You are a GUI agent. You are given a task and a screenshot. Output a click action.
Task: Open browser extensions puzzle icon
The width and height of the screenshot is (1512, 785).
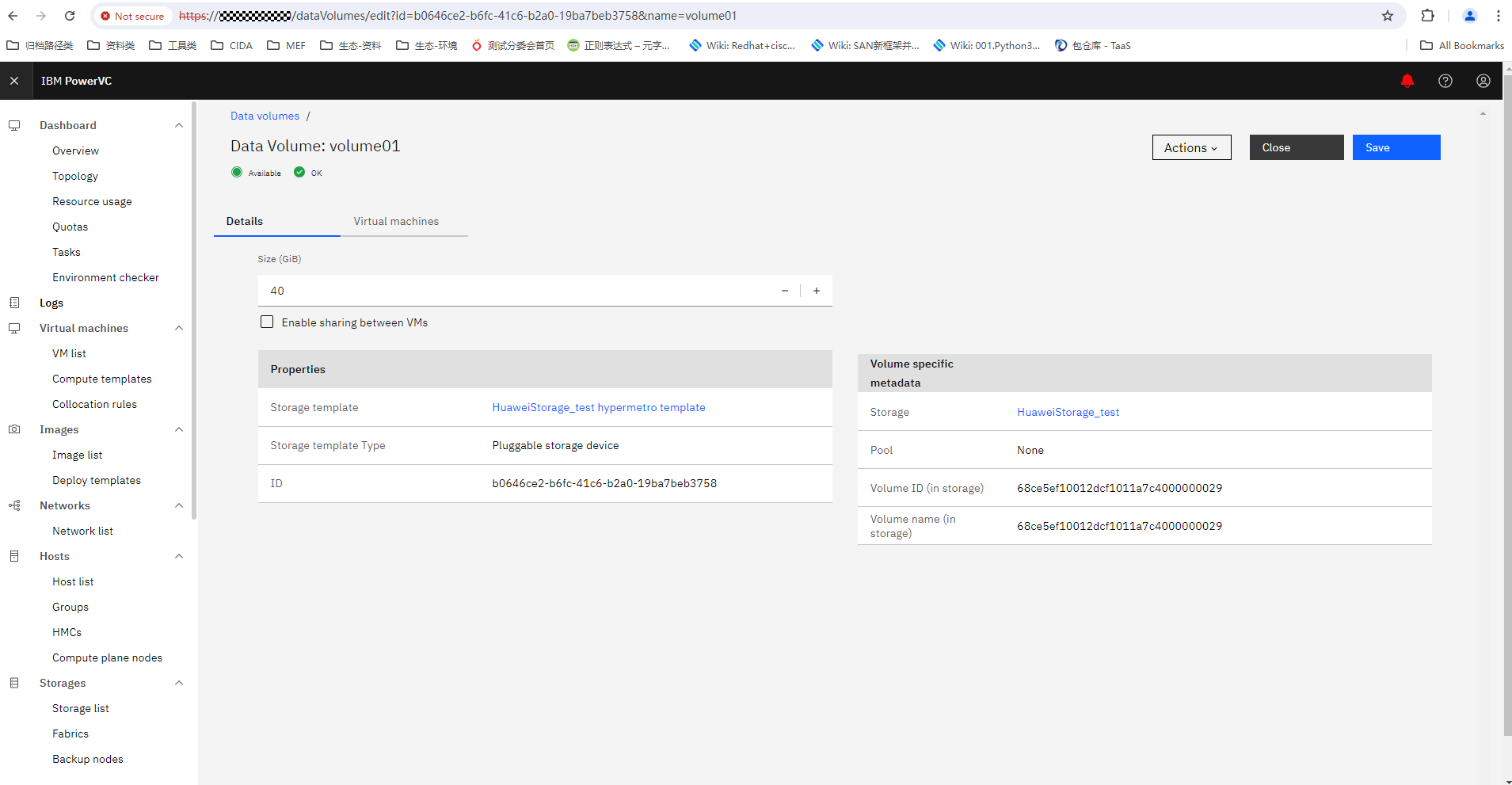coord(1428,16)
